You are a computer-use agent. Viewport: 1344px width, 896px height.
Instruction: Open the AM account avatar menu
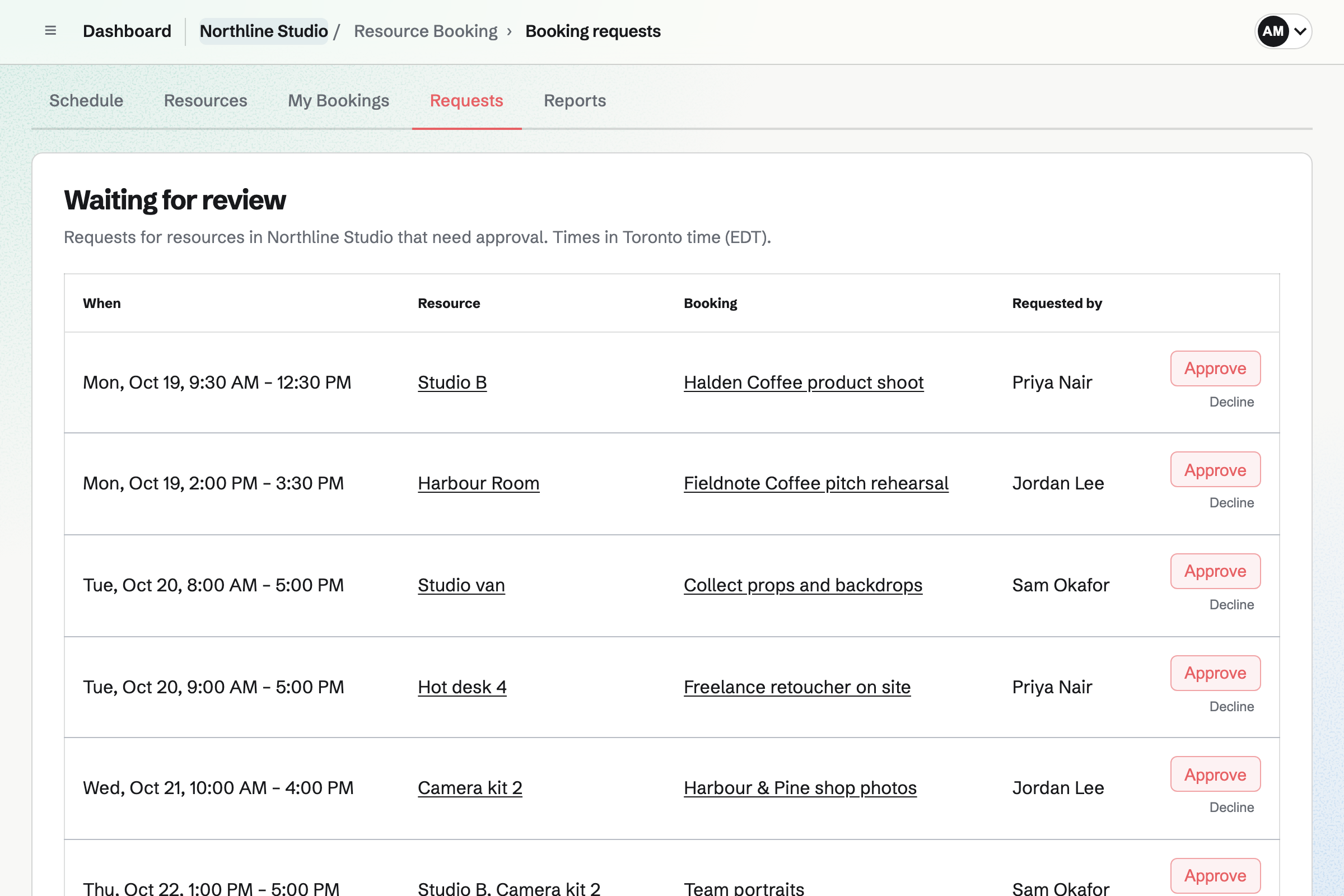pyautogui.click(x=1283, y=31)
